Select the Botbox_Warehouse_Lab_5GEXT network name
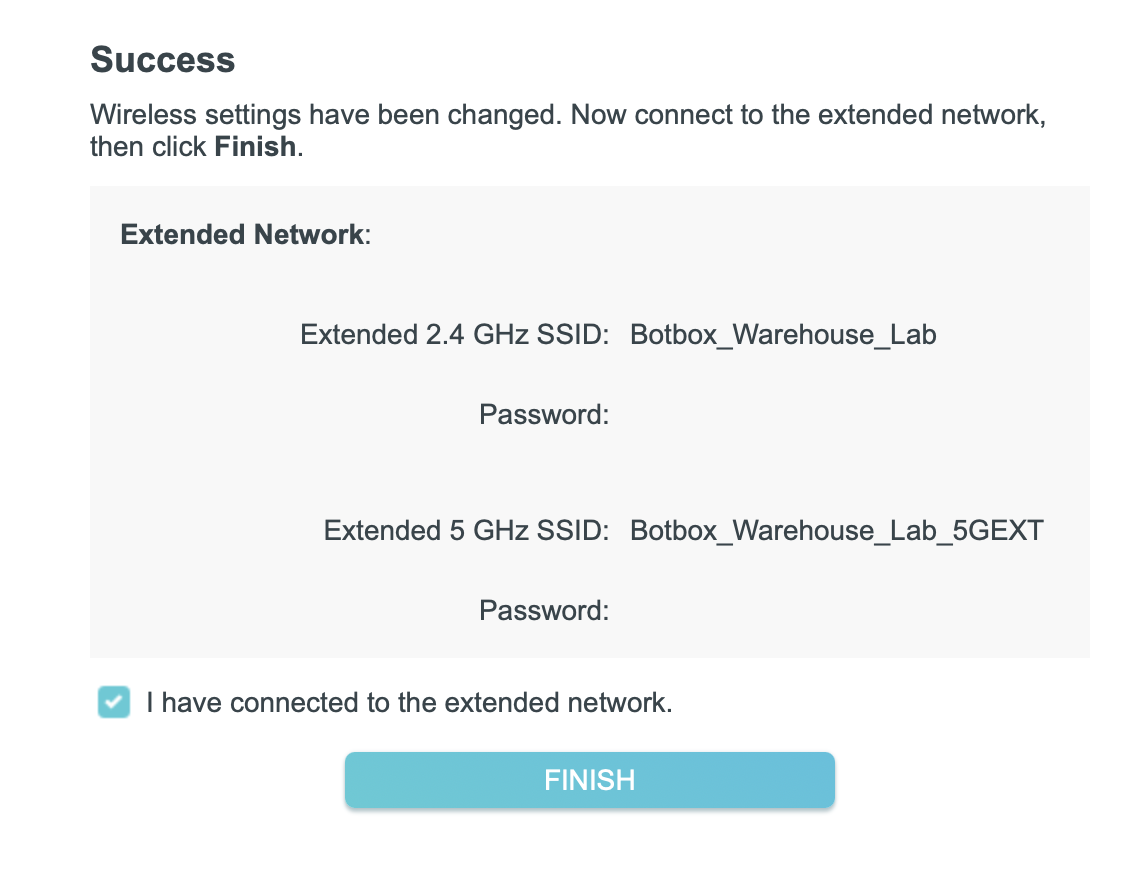The image size is (1144, 884). (x=836, y=530)
